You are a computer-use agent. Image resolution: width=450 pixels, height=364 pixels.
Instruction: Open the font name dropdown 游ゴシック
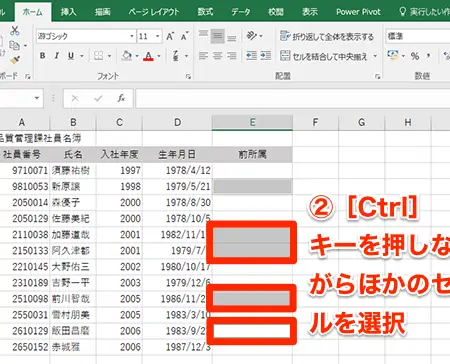(x=132, y=36)
